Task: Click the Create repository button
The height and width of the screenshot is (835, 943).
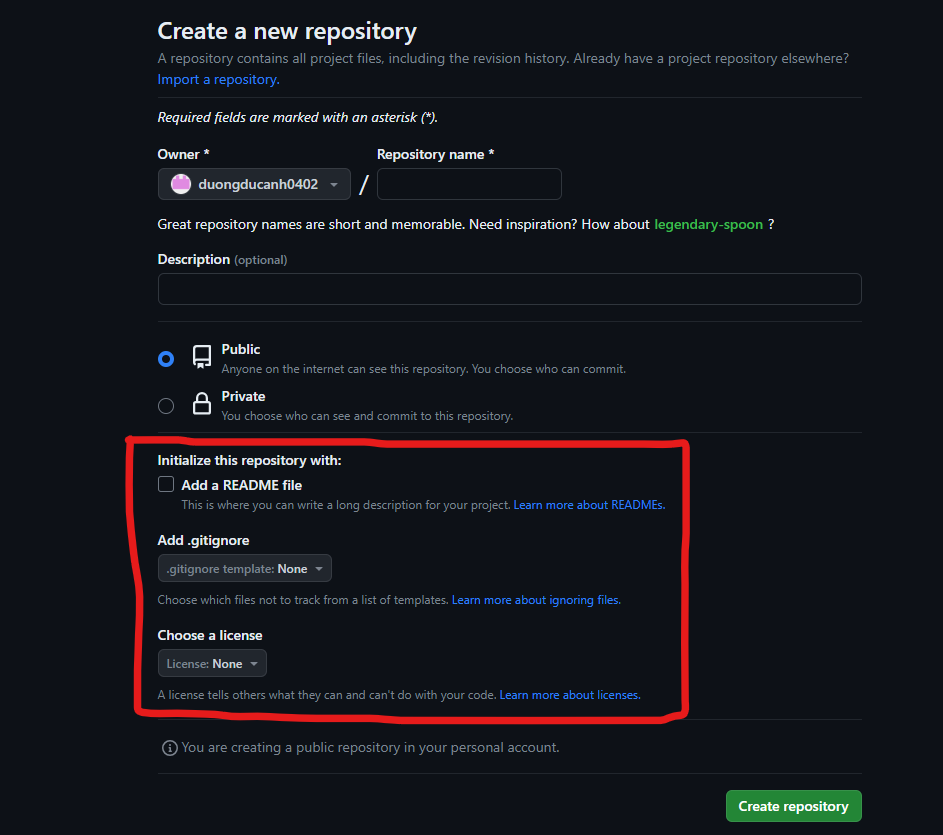Action: (793, 806)
